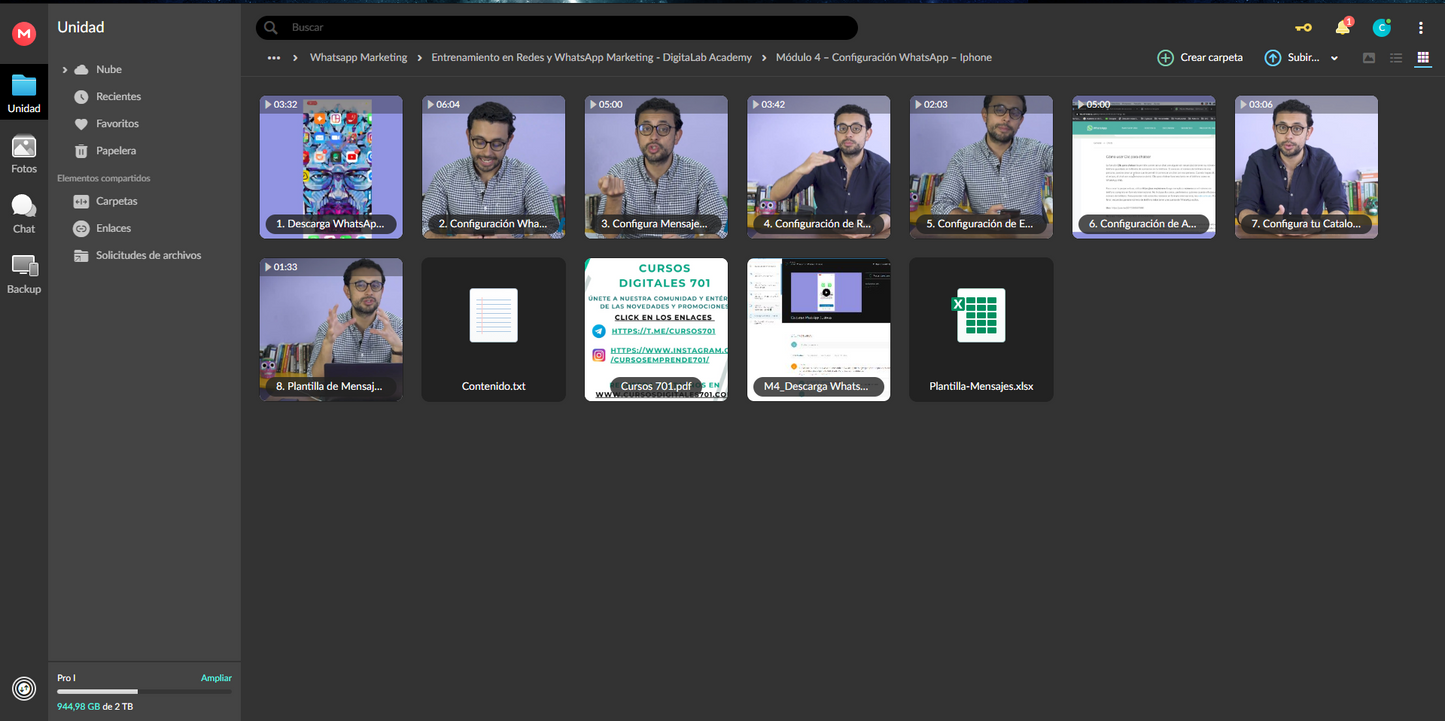Image resolution: width=1445 pixels, height=721 pixels.
Task: Switch to media discovery image view
Action: (1369, 58)
